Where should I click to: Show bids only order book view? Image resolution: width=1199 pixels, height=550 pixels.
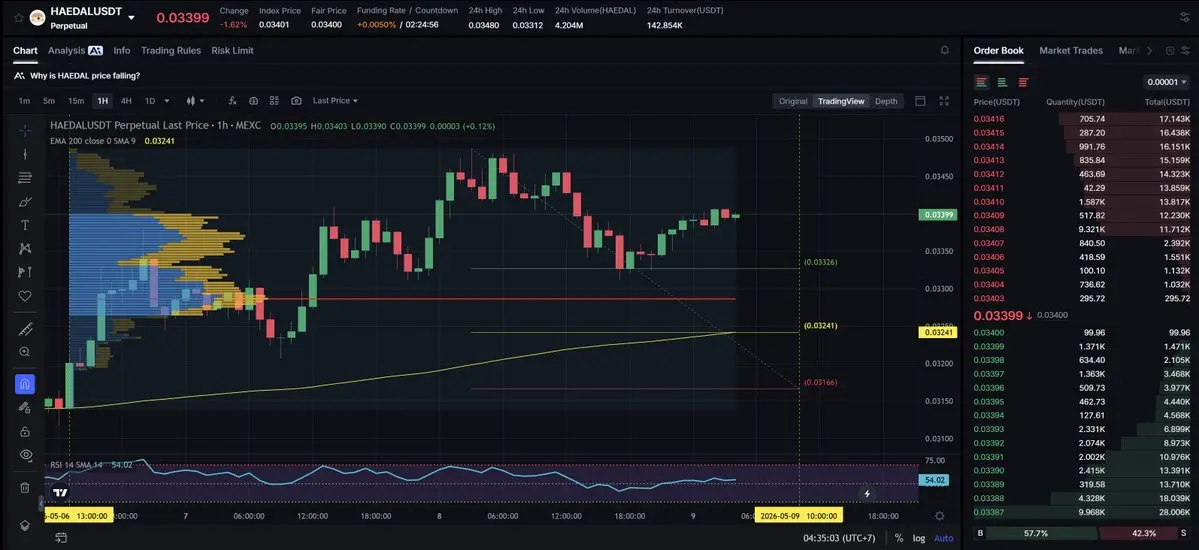pyautogui.click(x=1002, y=82)
